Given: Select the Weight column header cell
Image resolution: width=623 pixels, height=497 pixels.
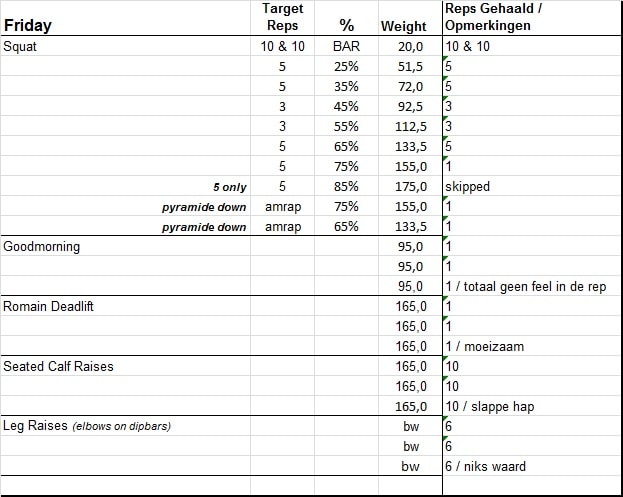Looking at the screenshot, I should coord(403,26).
